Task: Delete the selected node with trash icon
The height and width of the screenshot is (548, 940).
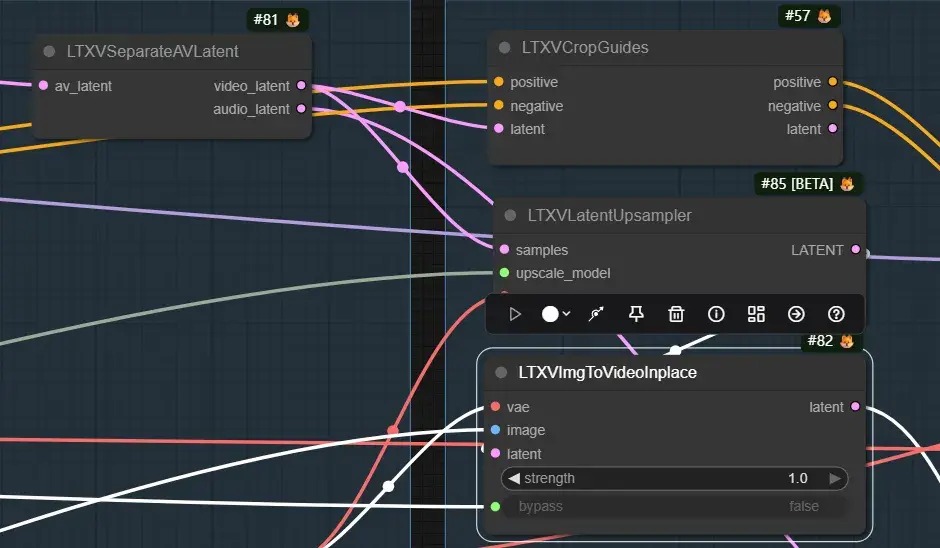Action: [676, 314]
